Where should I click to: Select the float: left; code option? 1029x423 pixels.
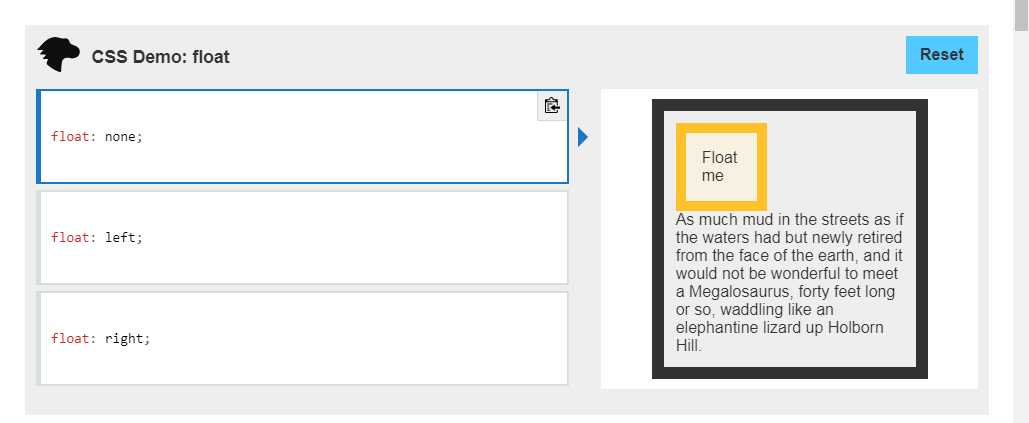click(x=300, y=238)
